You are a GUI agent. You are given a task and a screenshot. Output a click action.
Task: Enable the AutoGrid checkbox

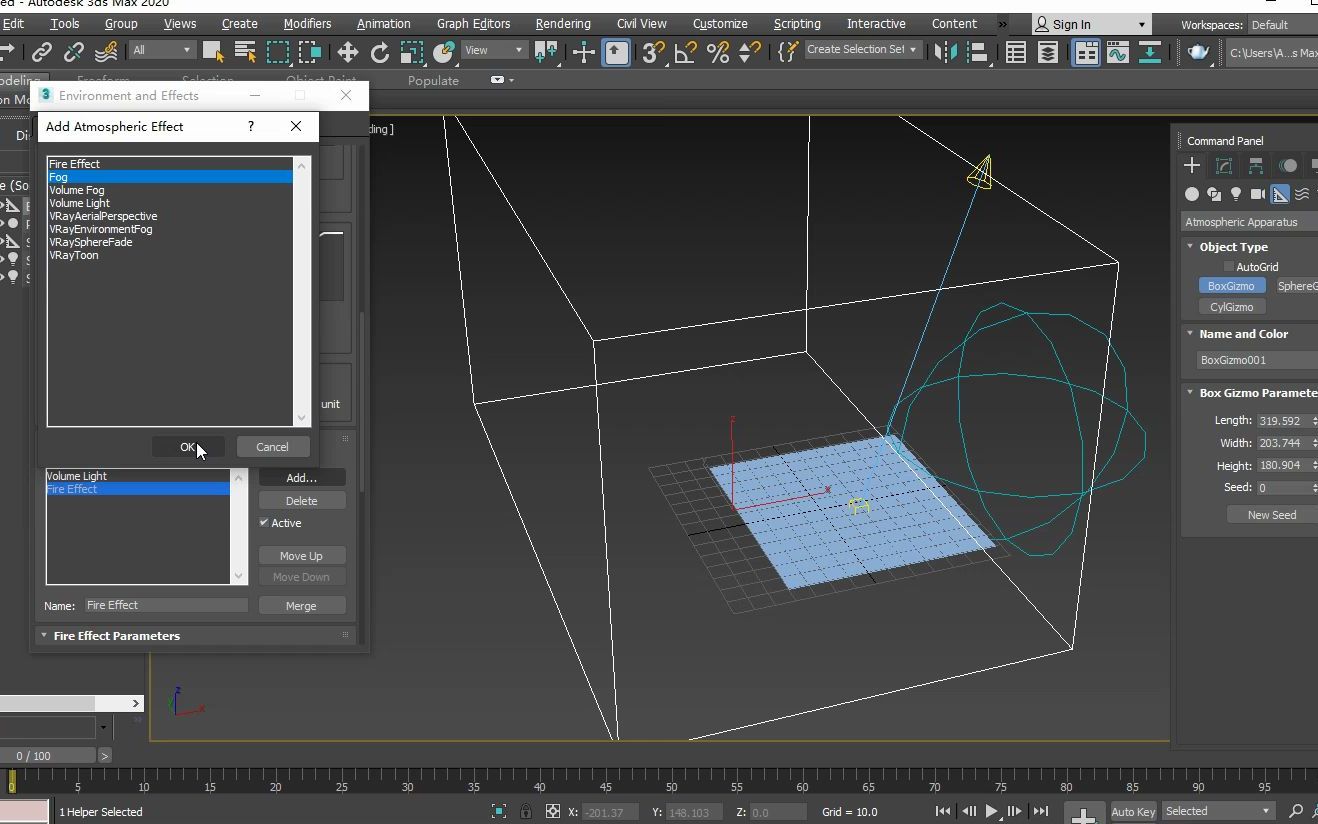click(x=1228, y=266)
